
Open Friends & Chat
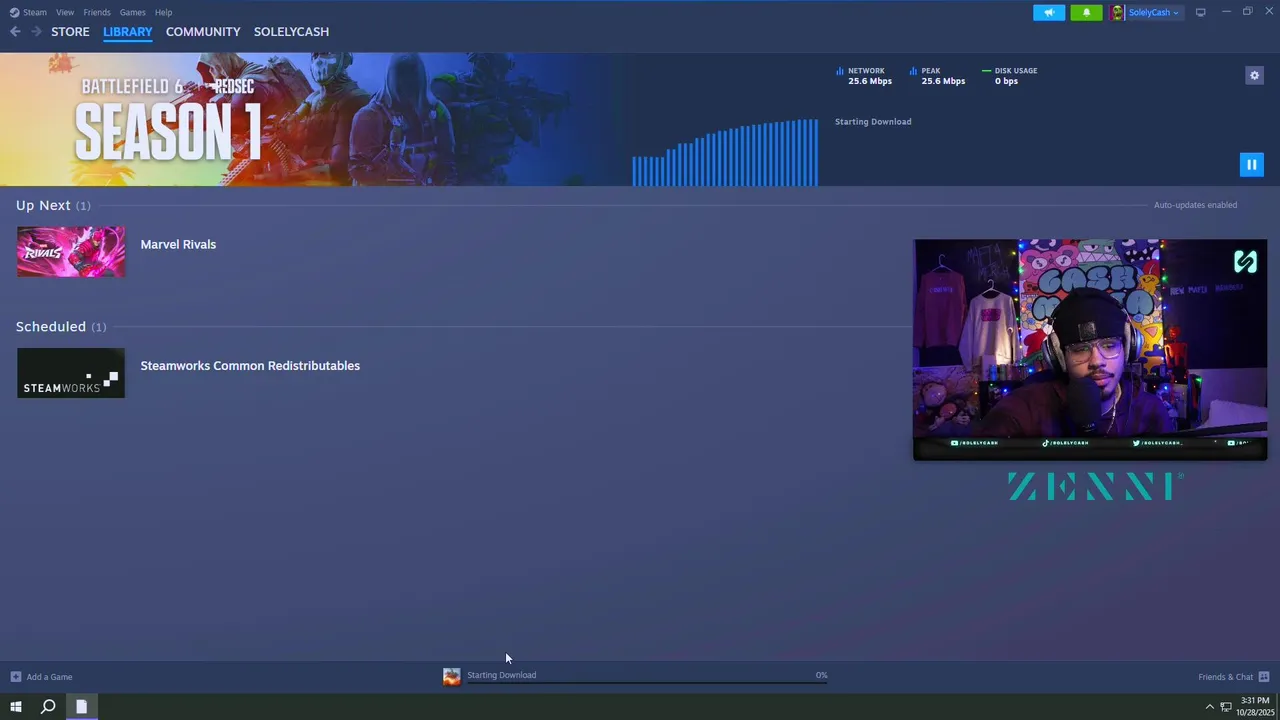[1226, 677]
